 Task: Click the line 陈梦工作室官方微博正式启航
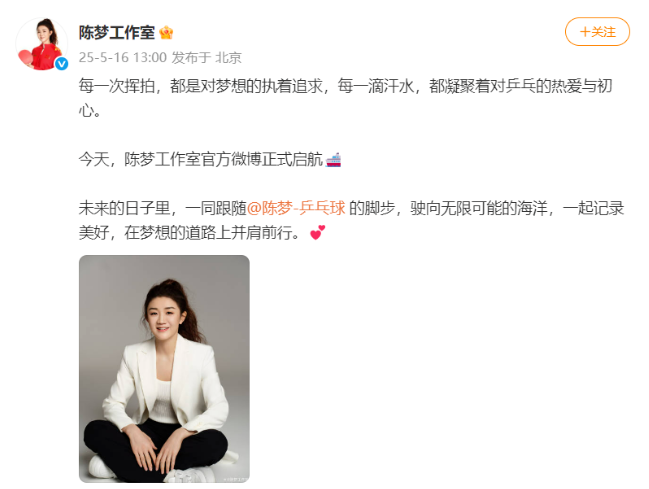(x=224, y=159)
